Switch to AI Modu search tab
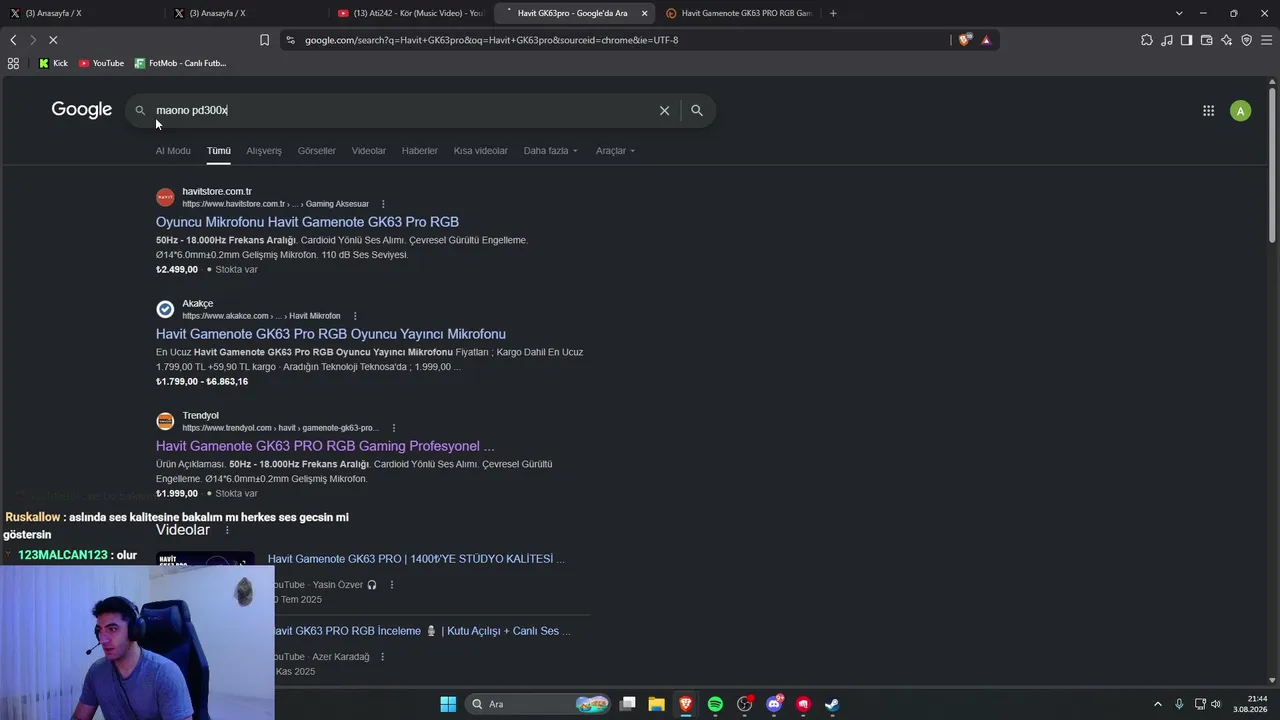This screenshot has height=720, width=1280. (173, 151)
